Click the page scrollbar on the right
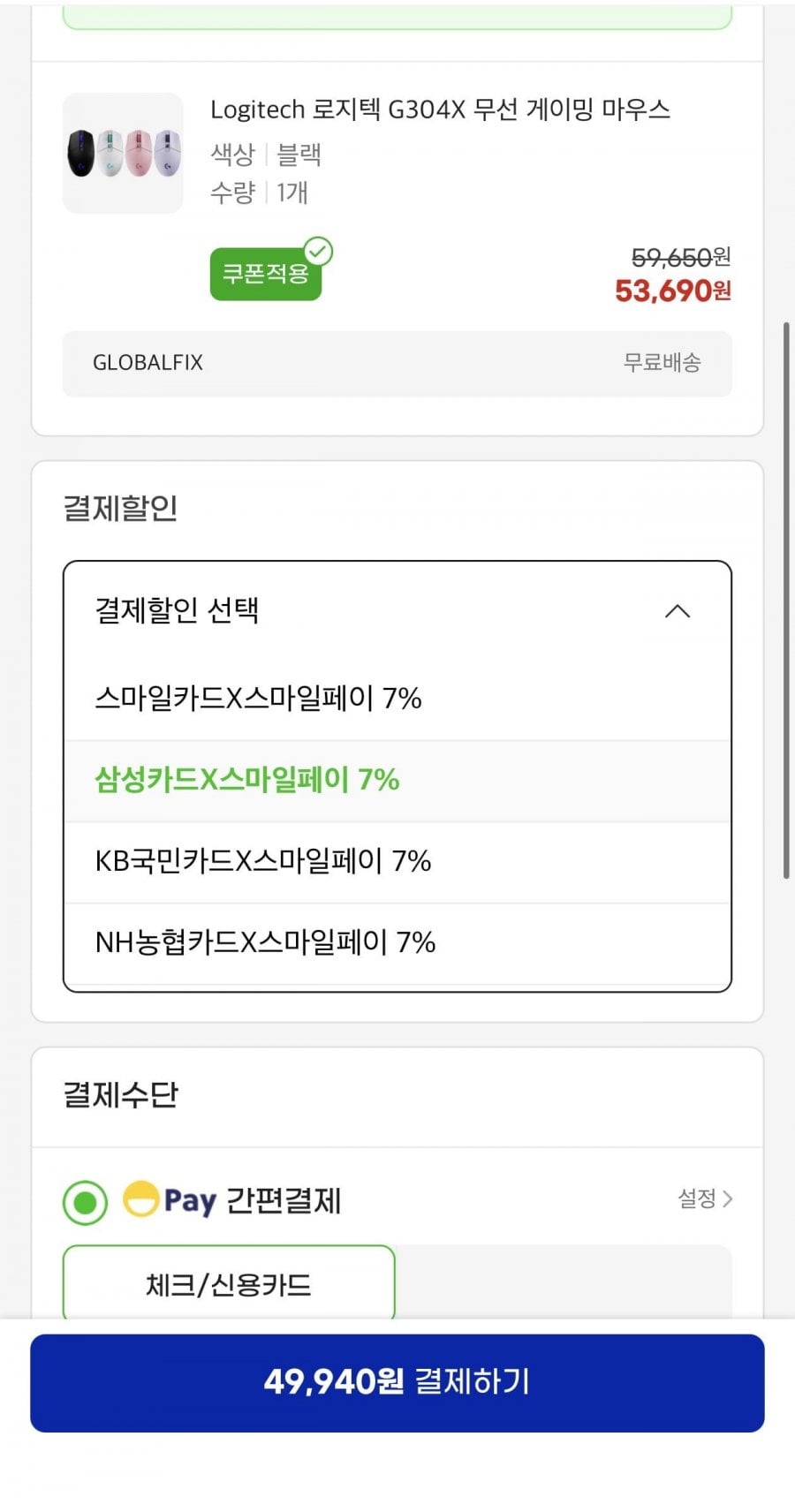The image size is (795, 1512). coord(786,601)
